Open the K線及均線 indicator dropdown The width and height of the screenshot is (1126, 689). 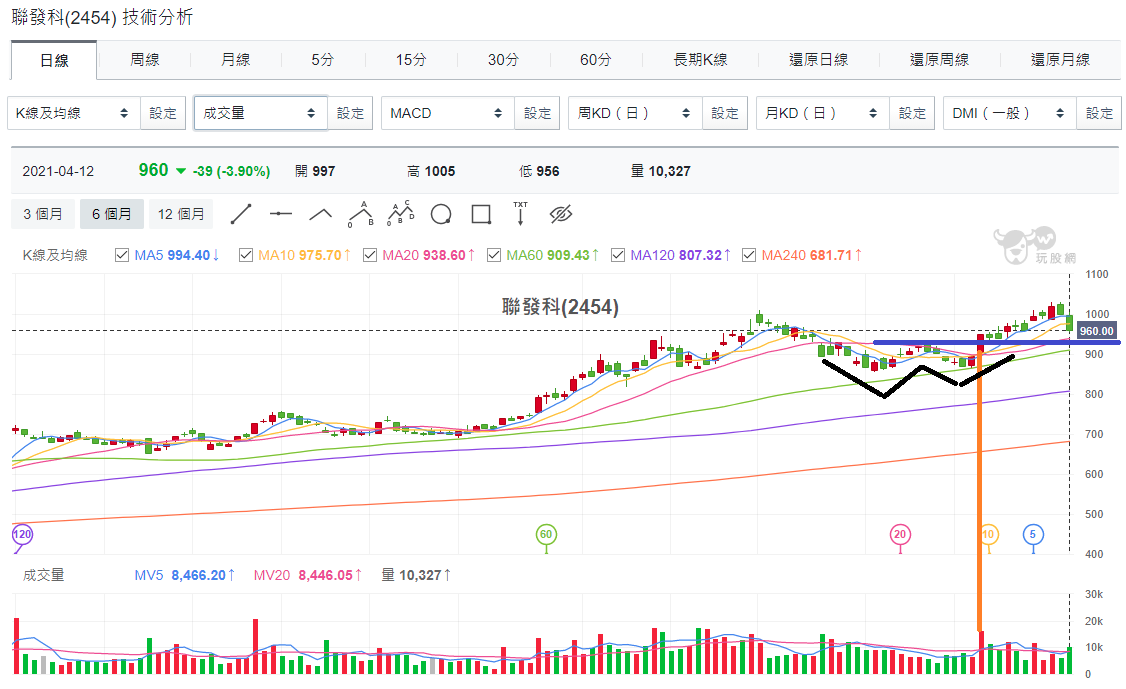point(74,113)
